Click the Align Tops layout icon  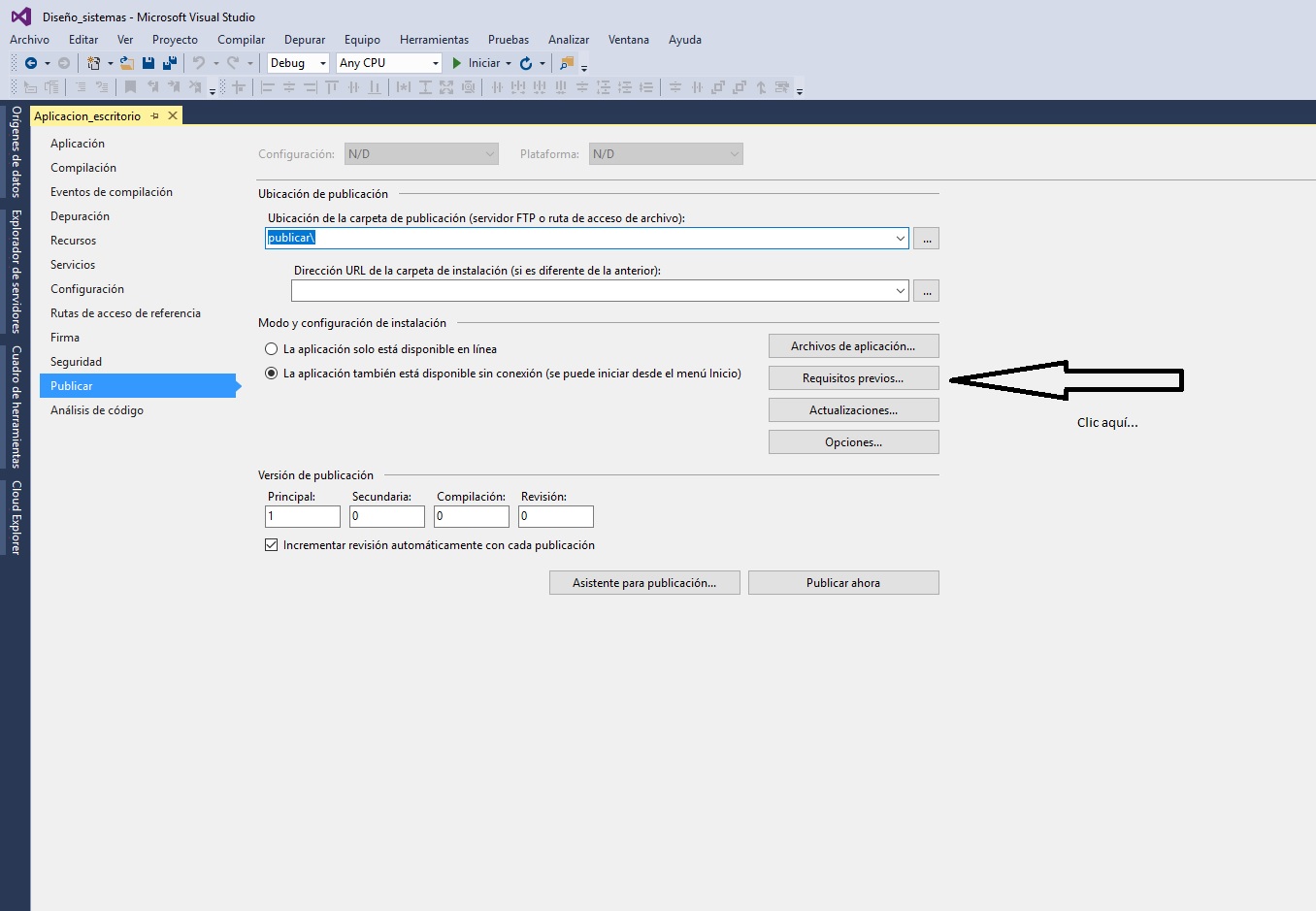pyautogui.click(x=332, y=87)
